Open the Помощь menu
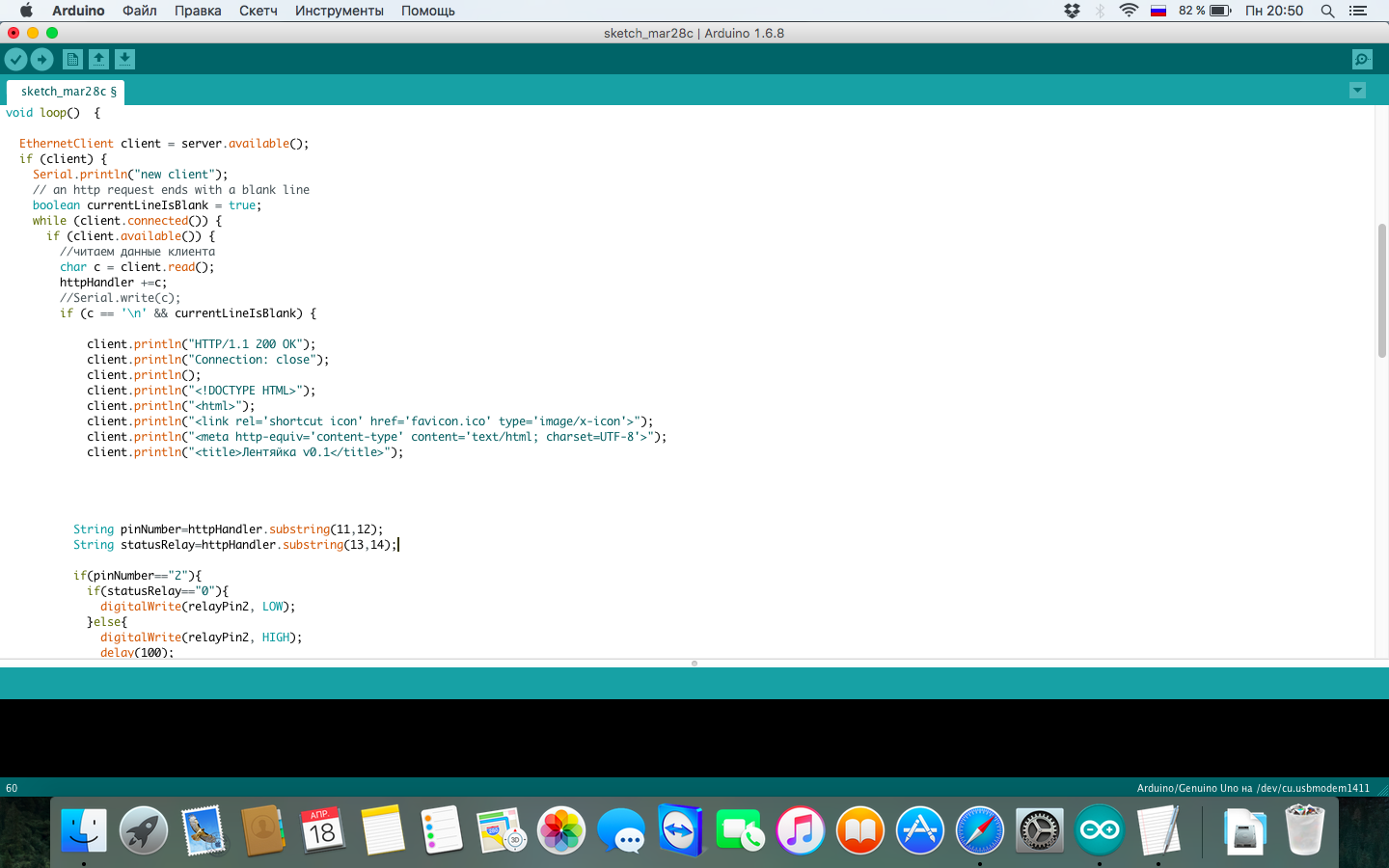The width and height of the screenshot is (1389, 868). [427, 11]
